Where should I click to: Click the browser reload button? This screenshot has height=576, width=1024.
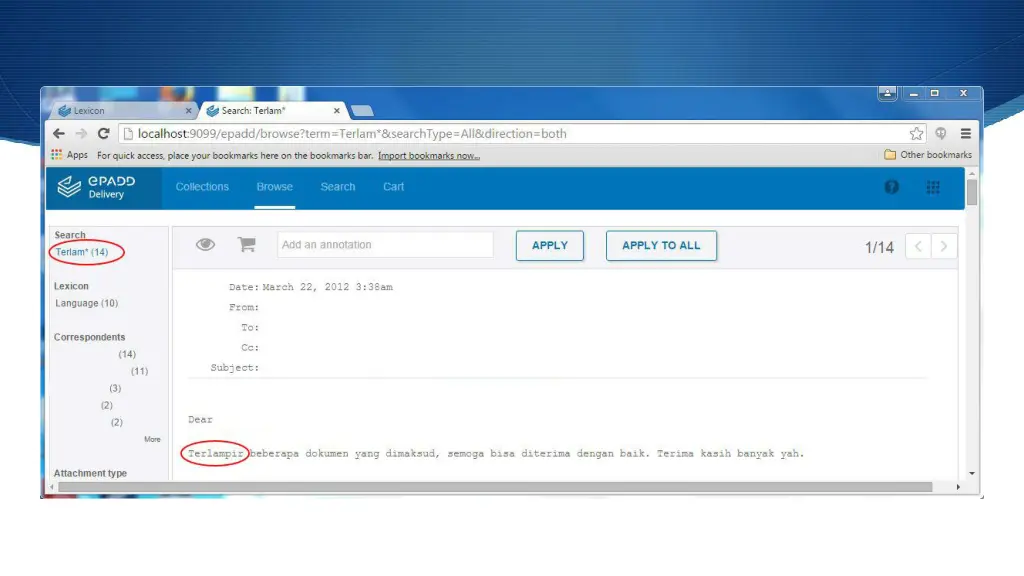click(103, 134)
